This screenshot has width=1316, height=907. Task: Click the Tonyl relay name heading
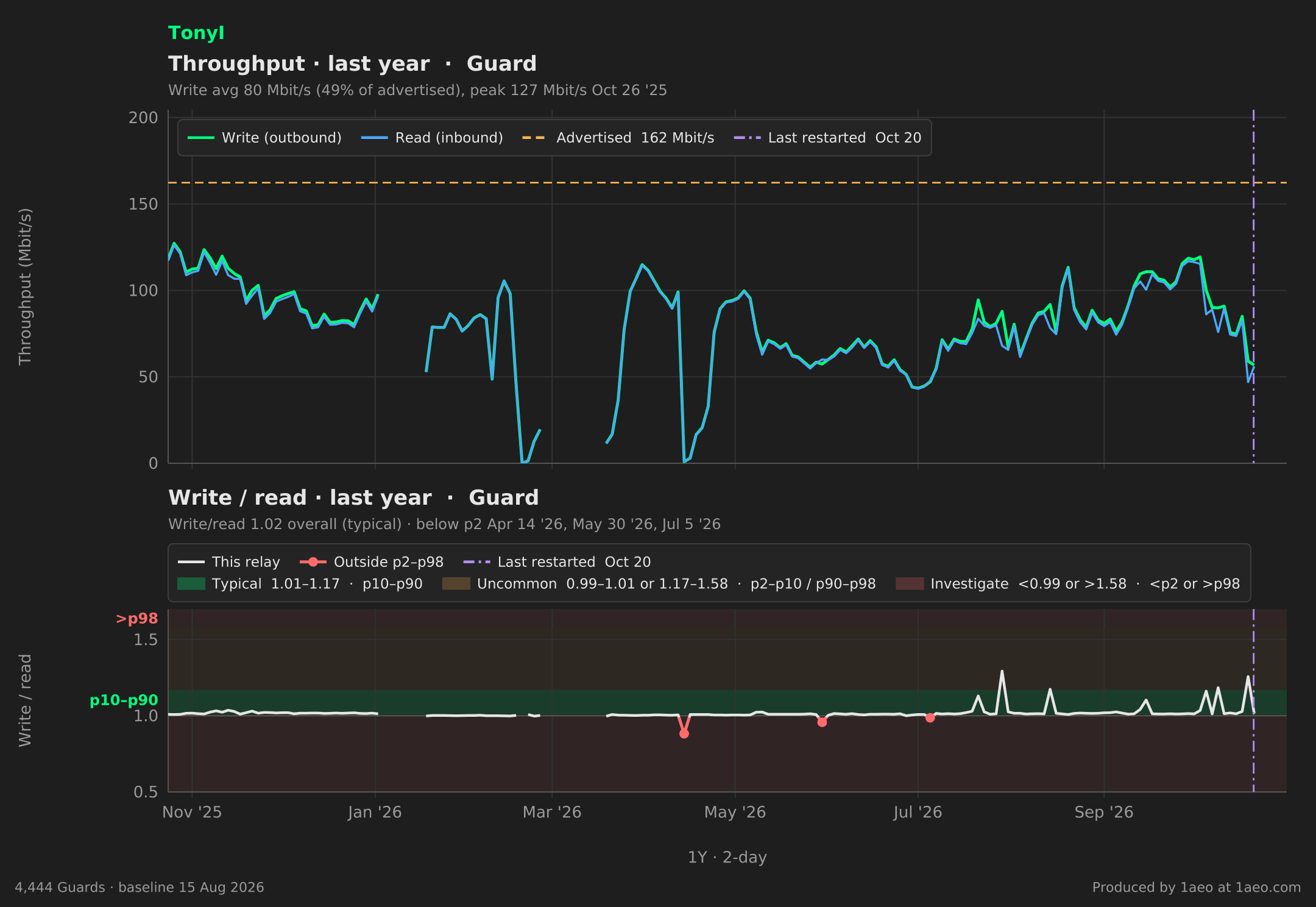point(196,33)
